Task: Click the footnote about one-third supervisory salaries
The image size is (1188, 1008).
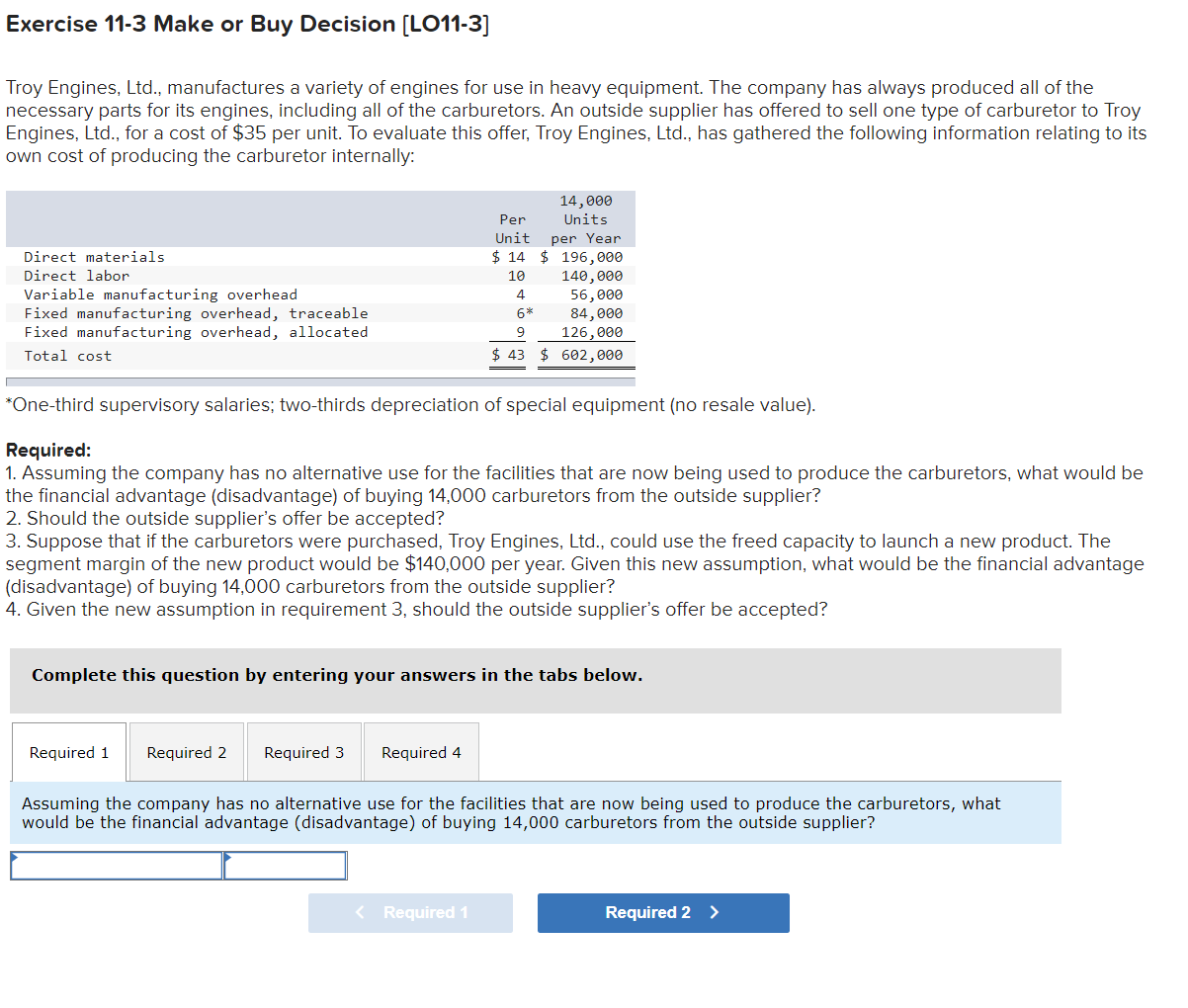Action: pyautogui.click(x=410, y=405)
